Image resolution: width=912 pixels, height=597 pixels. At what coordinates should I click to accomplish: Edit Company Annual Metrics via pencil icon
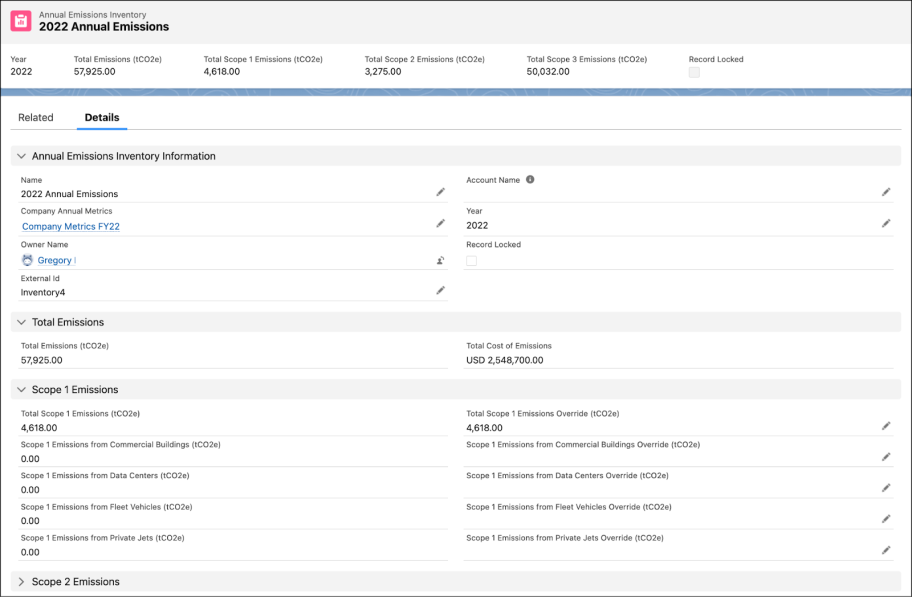440,223
